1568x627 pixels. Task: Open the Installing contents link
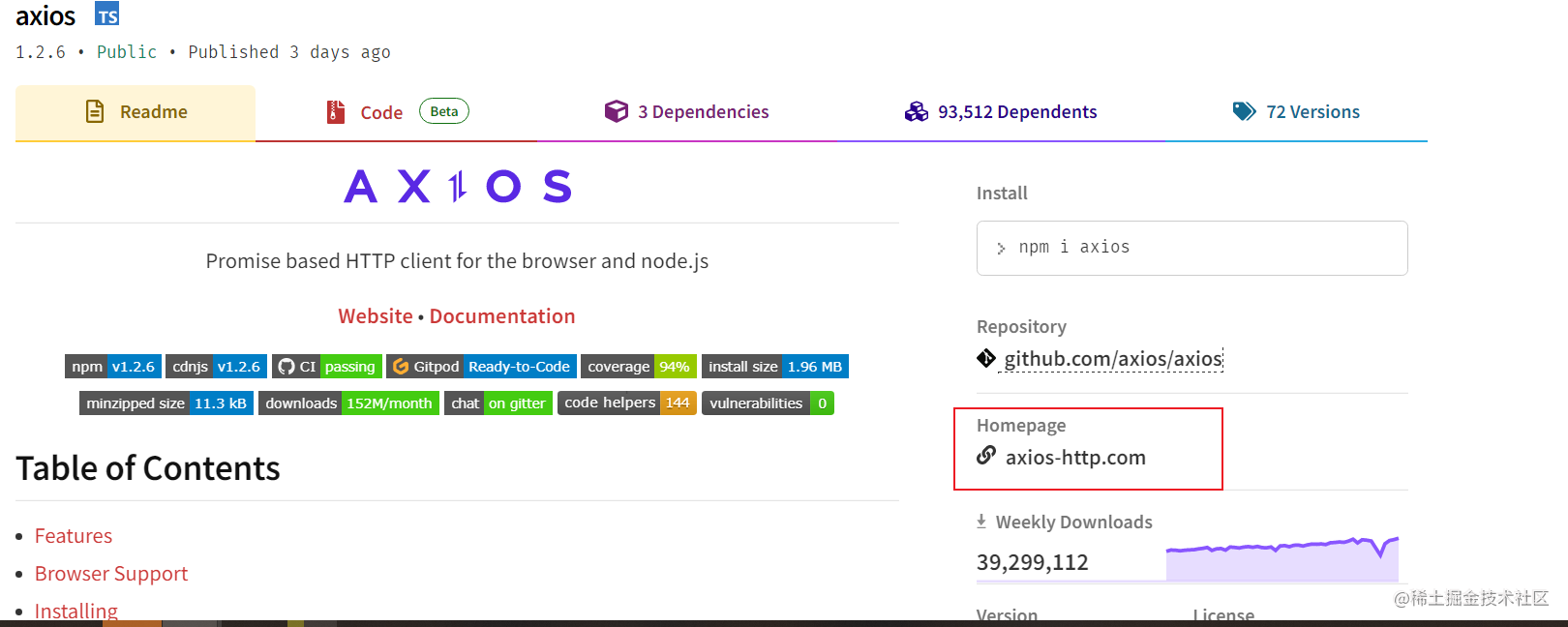point(76,612)
